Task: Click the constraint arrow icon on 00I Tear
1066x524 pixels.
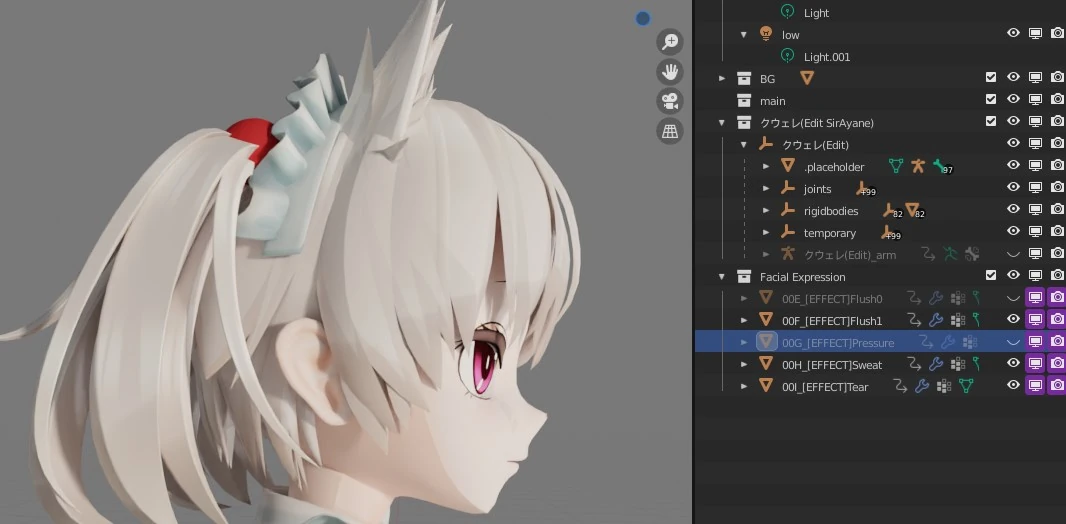Action: click(x=901, y=386)
